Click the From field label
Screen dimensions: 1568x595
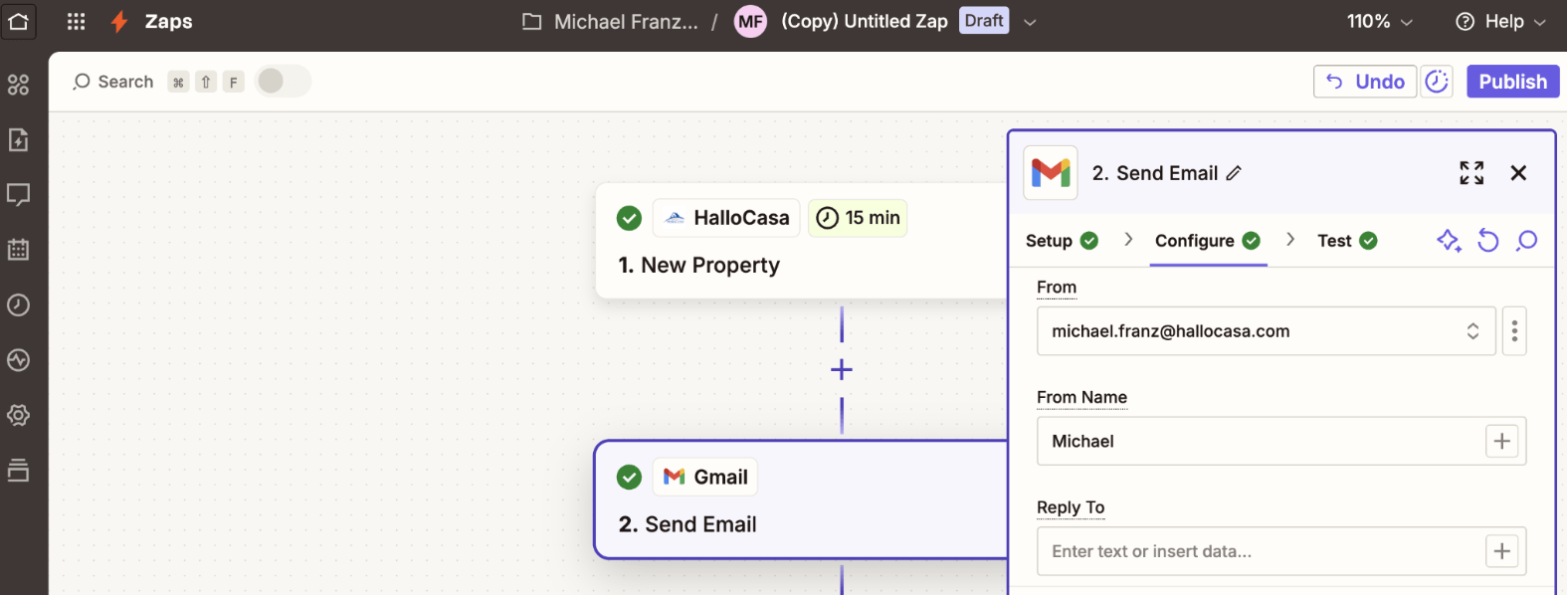coord(1057,288)
